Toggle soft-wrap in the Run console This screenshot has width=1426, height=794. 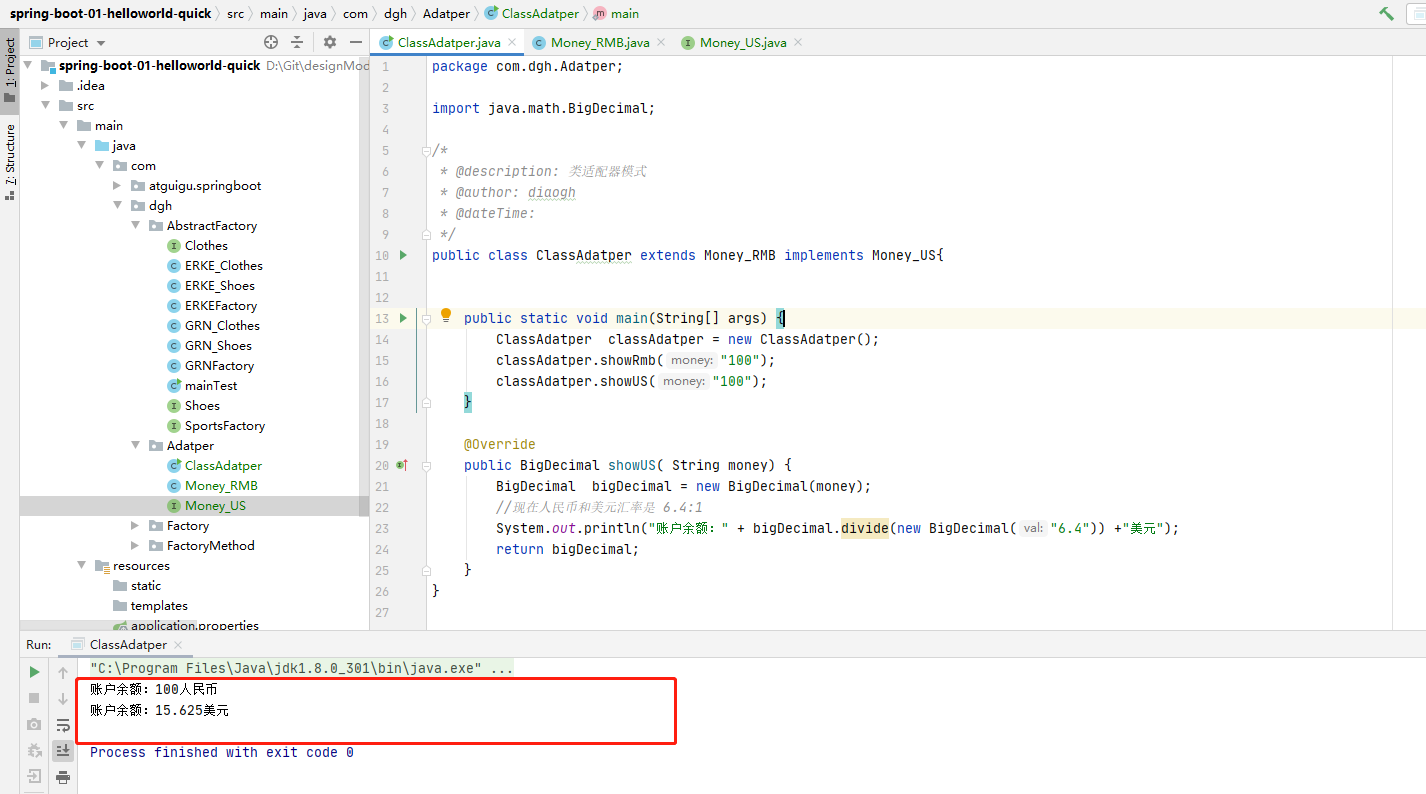click(63, 724)
